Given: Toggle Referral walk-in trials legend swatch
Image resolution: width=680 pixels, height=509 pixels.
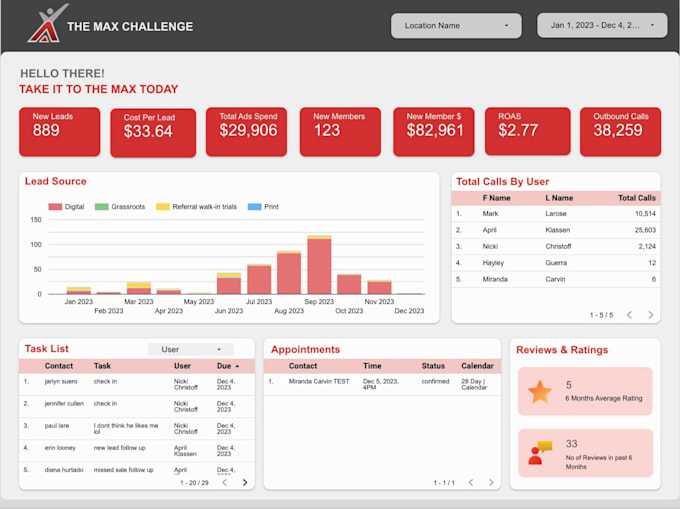Looking at the screenshot, I should point(163,207).
